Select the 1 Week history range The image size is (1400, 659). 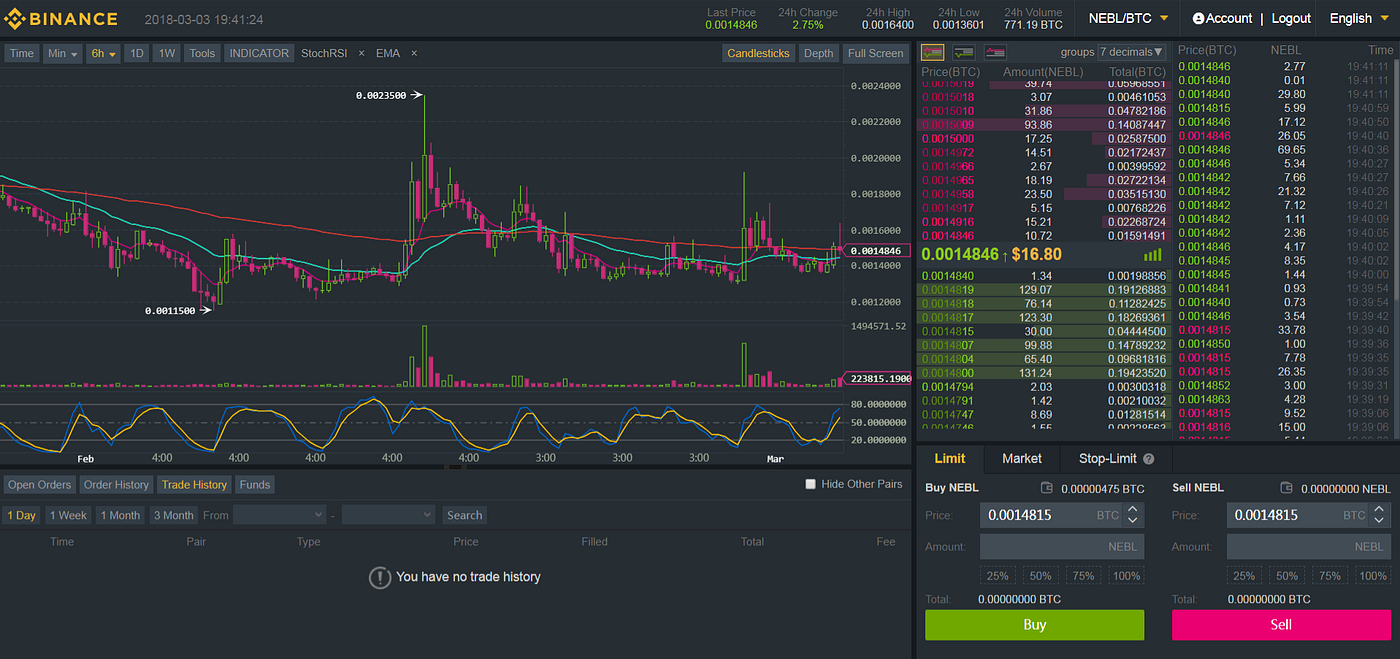(x=68, y=515)
